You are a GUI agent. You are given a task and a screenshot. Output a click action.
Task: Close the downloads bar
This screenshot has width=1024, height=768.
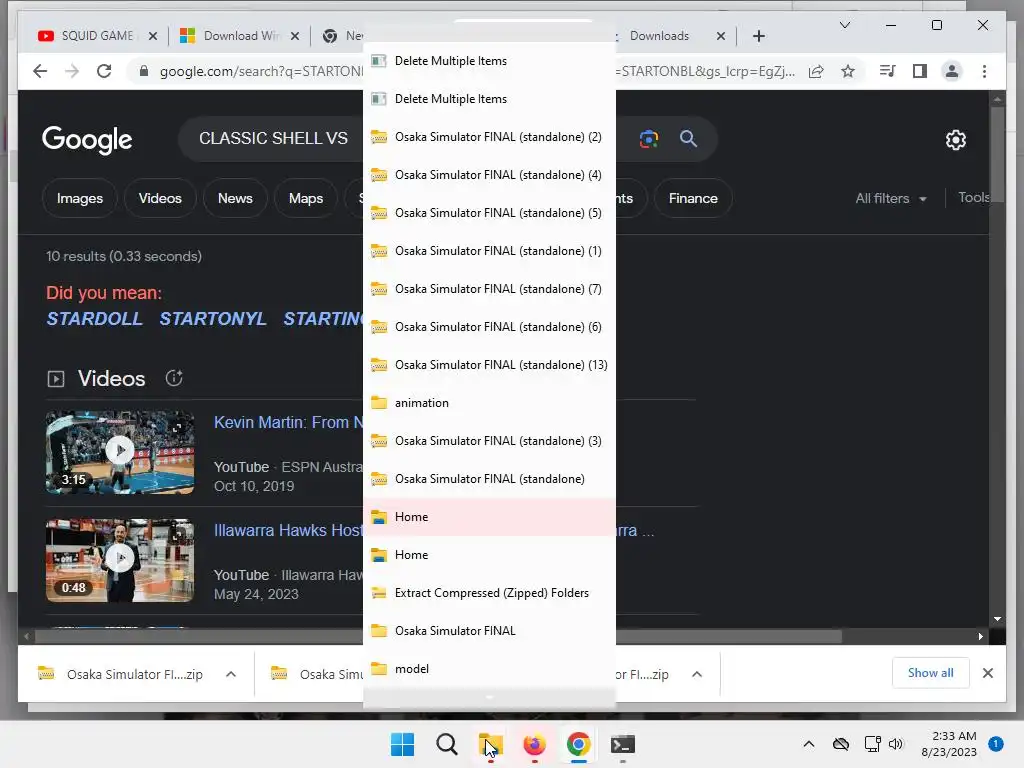coord(988,673)
